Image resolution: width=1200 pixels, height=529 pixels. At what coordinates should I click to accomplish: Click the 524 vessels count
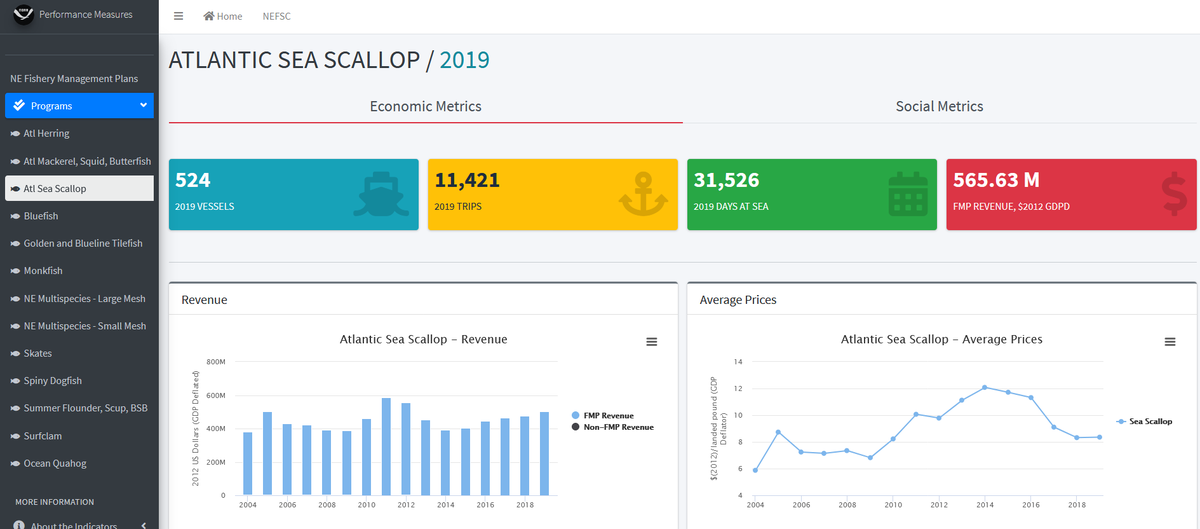[x=193, y=180]
